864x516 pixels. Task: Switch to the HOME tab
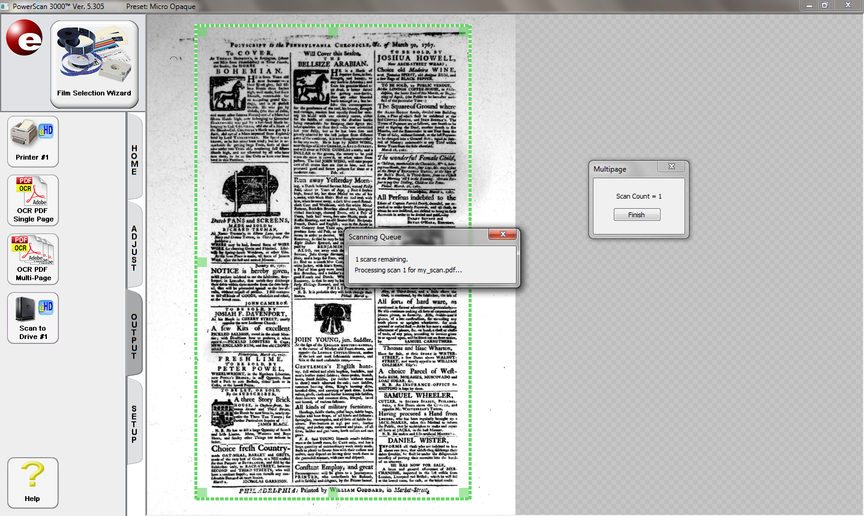(136, 159)
